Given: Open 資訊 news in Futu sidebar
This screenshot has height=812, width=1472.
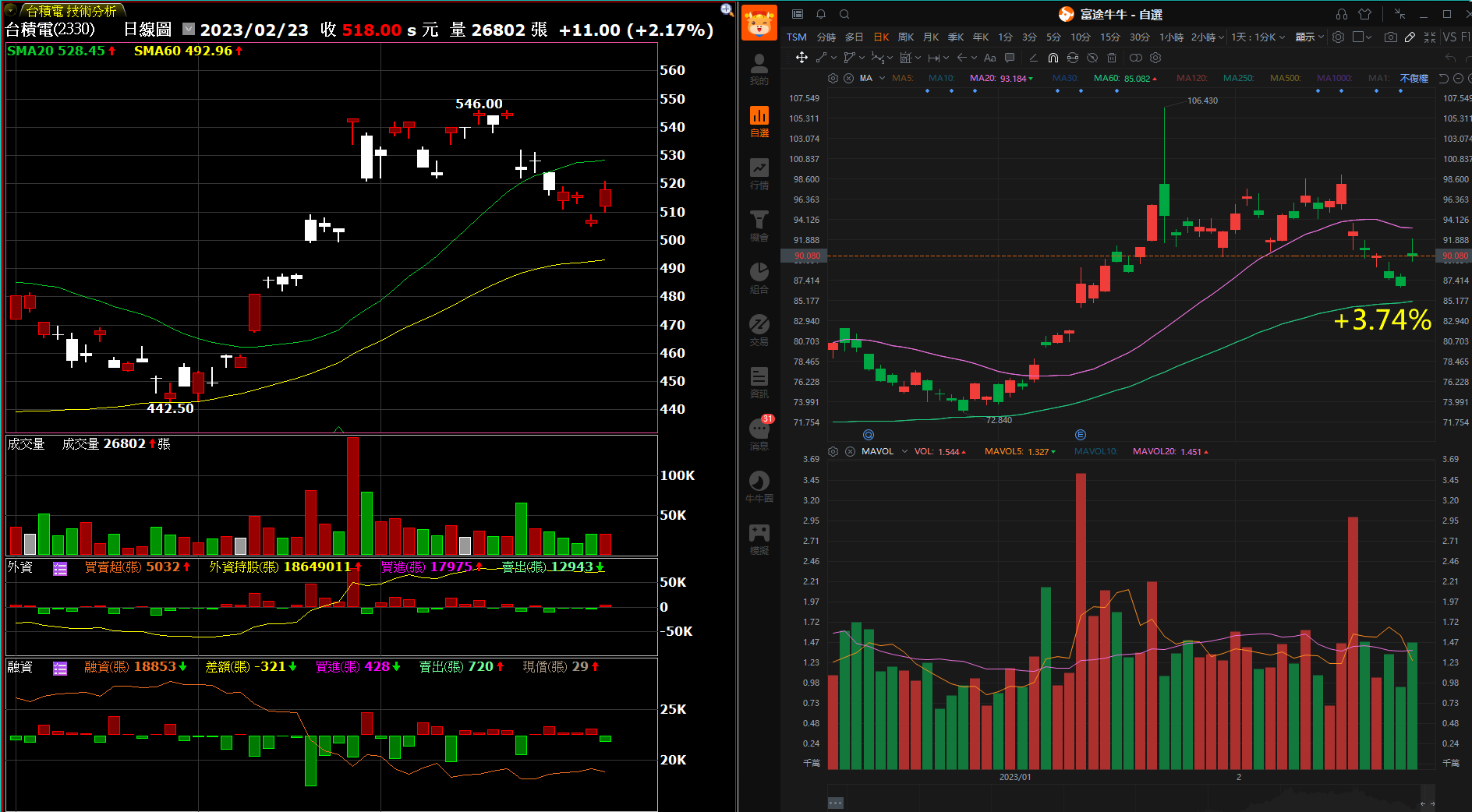Looking at the screenshot, I should 759,382.
